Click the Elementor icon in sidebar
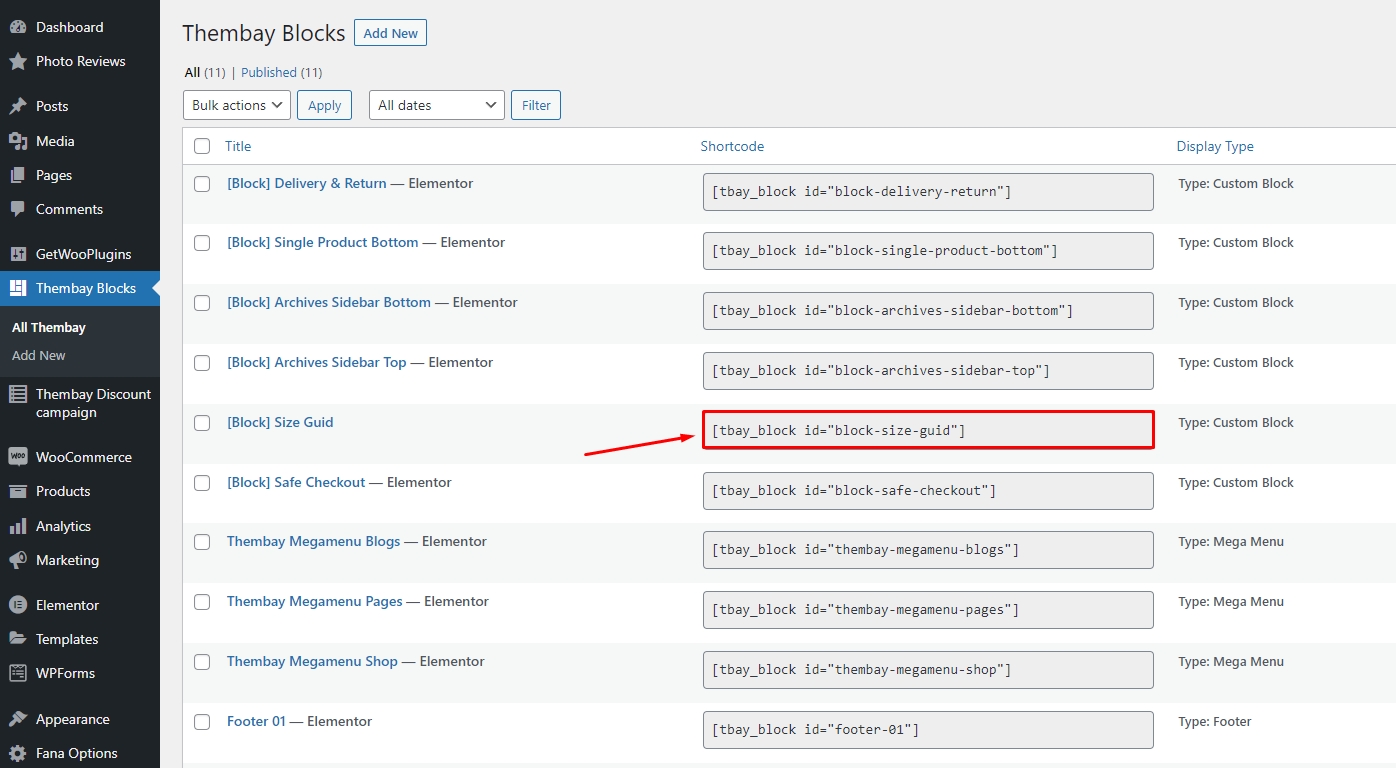The height and width of the screenshot is (768, 1396). 18,605
